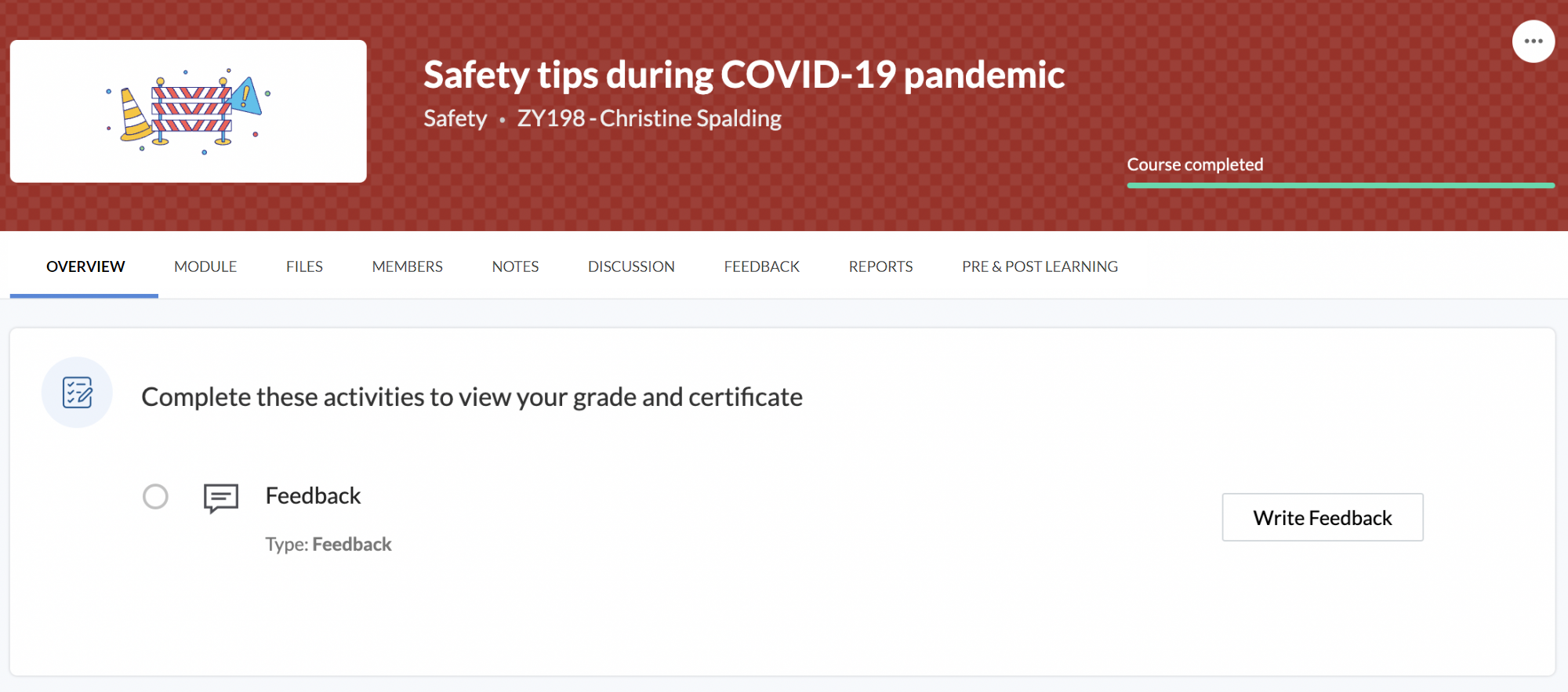Open the DISCUSSION tab

631,266
